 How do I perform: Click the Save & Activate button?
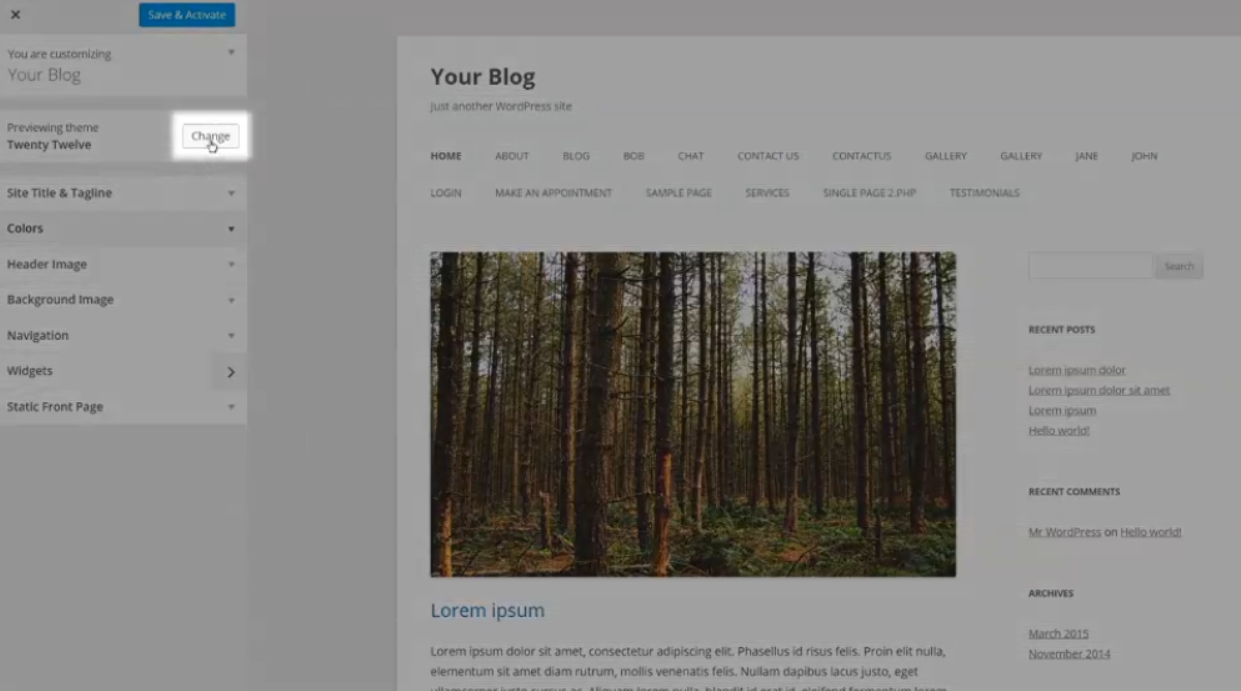pos(187,15)
